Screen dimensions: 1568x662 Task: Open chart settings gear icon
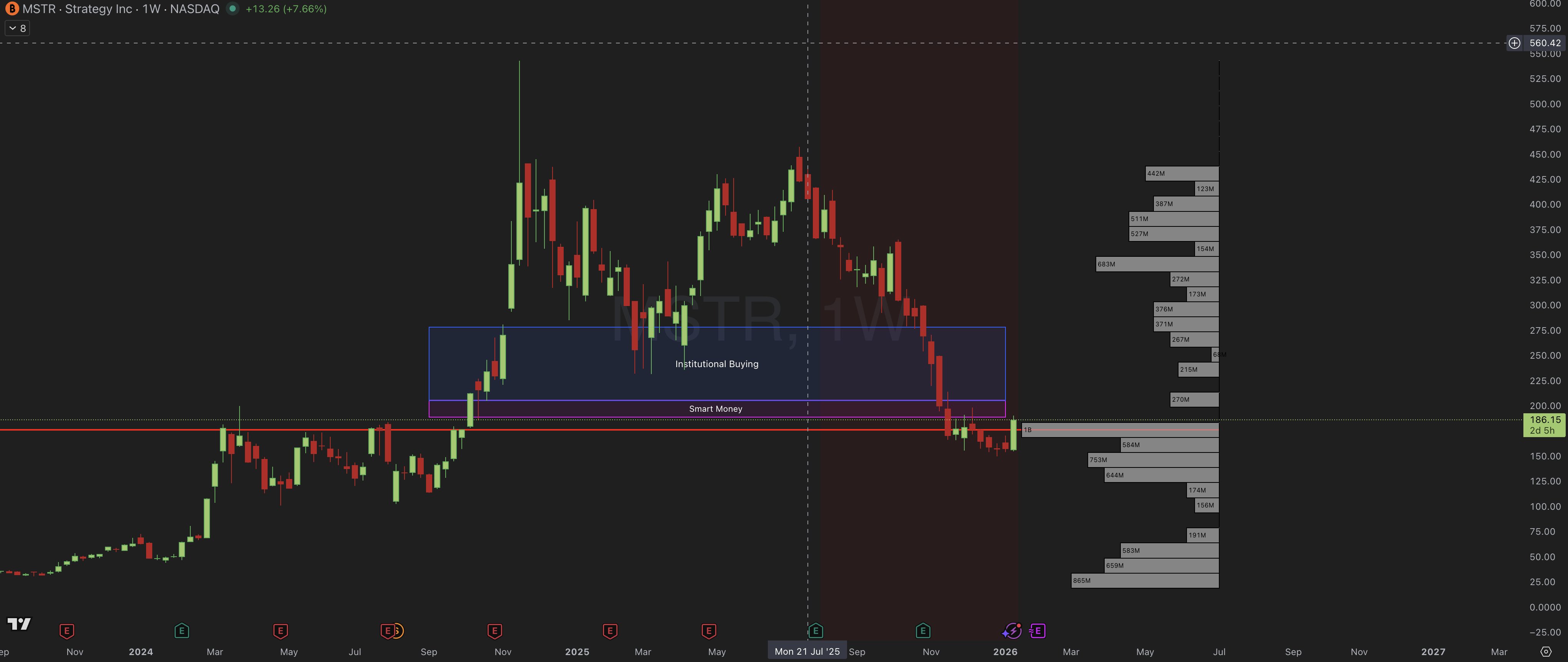(x=1545, y=652)
